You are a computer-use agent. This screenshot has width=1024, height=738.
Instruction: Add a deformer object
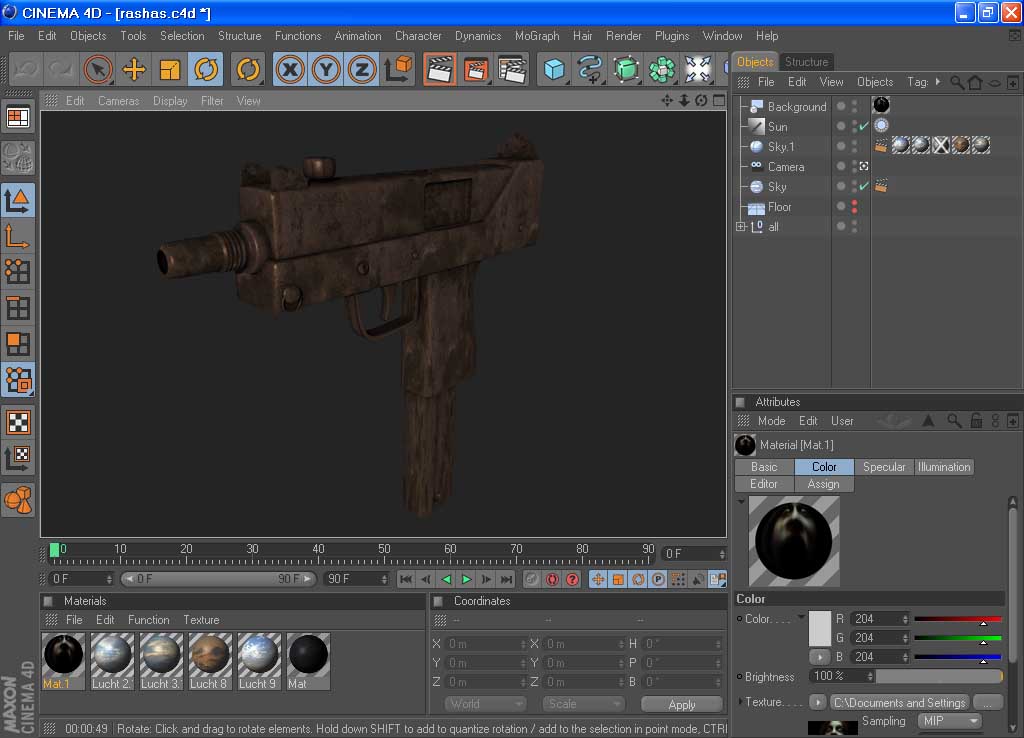(x=697, y=69)
